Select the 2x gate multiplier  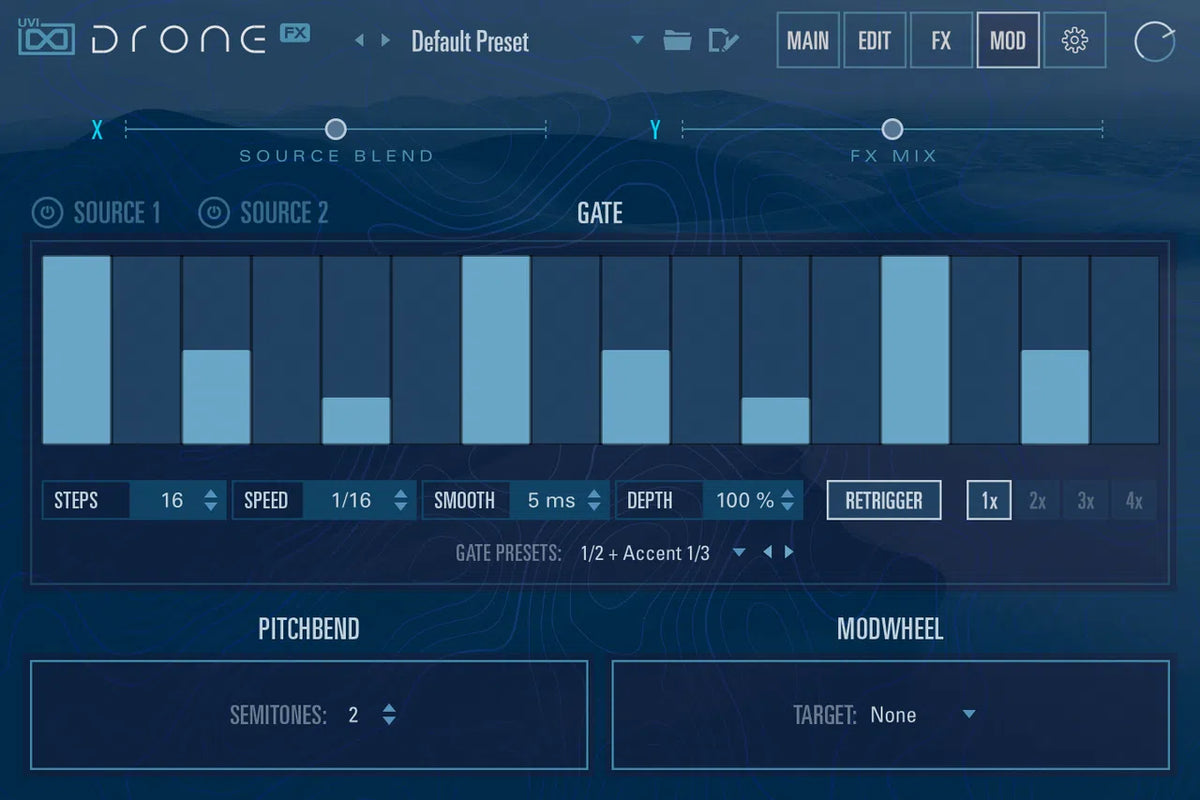pos(1037,501)
